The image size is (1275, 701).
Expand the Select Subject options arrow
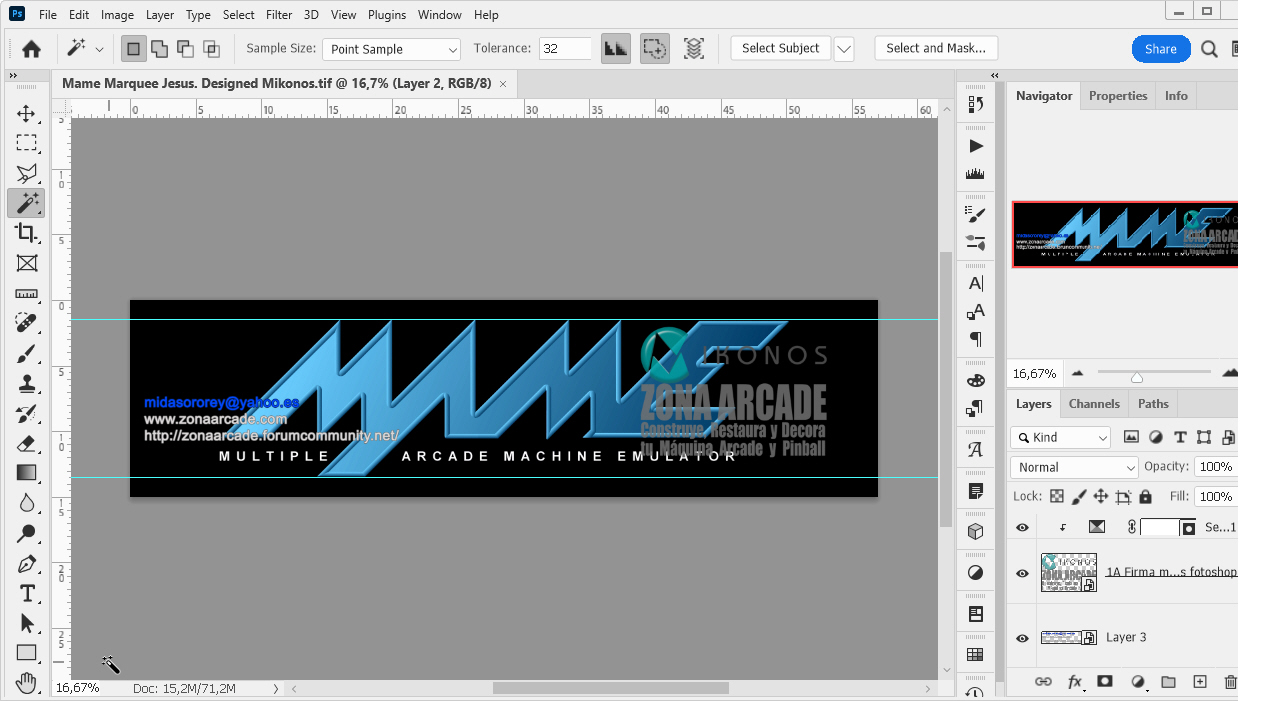click(x=844, y=49)
